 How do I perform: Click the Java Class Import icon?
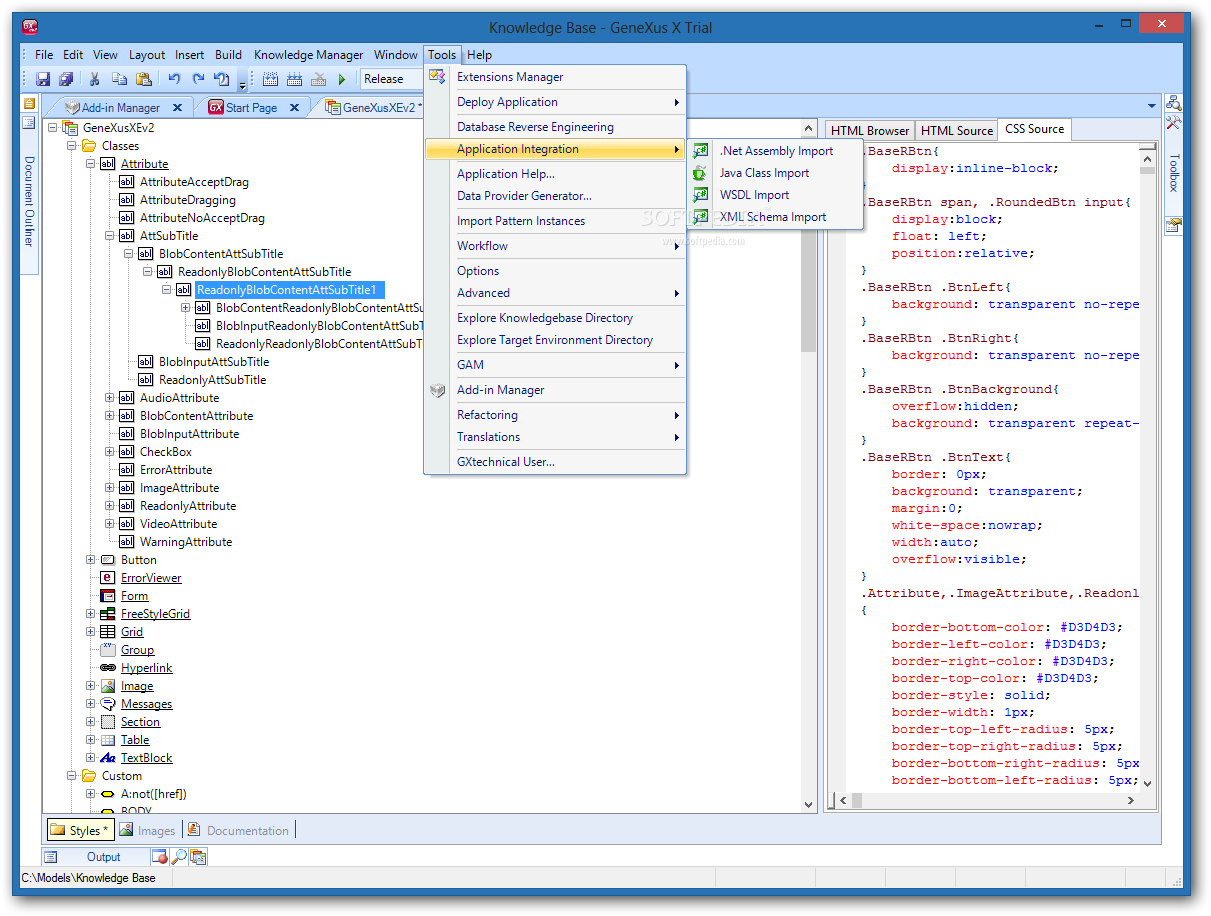pos(701,173)
